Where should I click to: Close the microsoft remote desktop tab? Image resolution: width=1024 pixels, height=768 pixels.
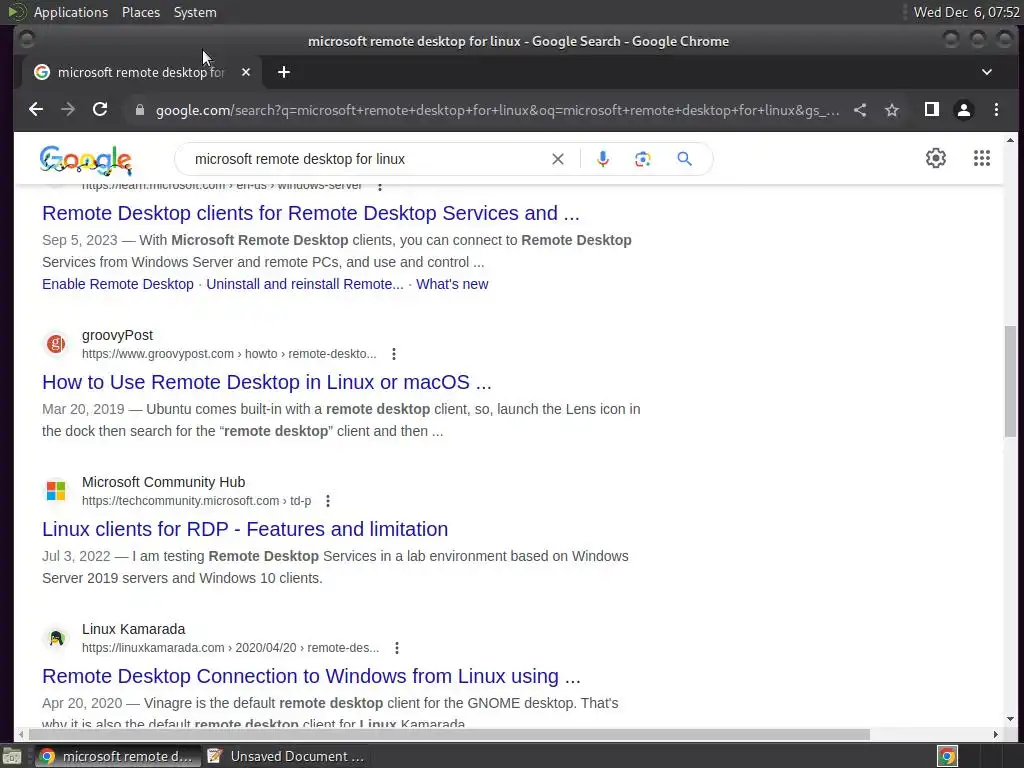click(246, 72)
